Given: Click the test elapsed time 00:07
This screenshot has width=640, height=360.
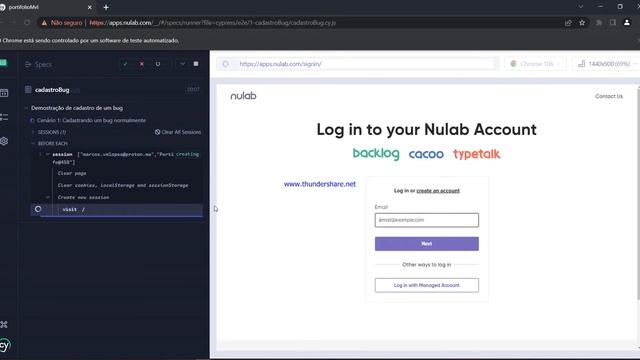Looking at the screenshot, I should pos(193,90).
